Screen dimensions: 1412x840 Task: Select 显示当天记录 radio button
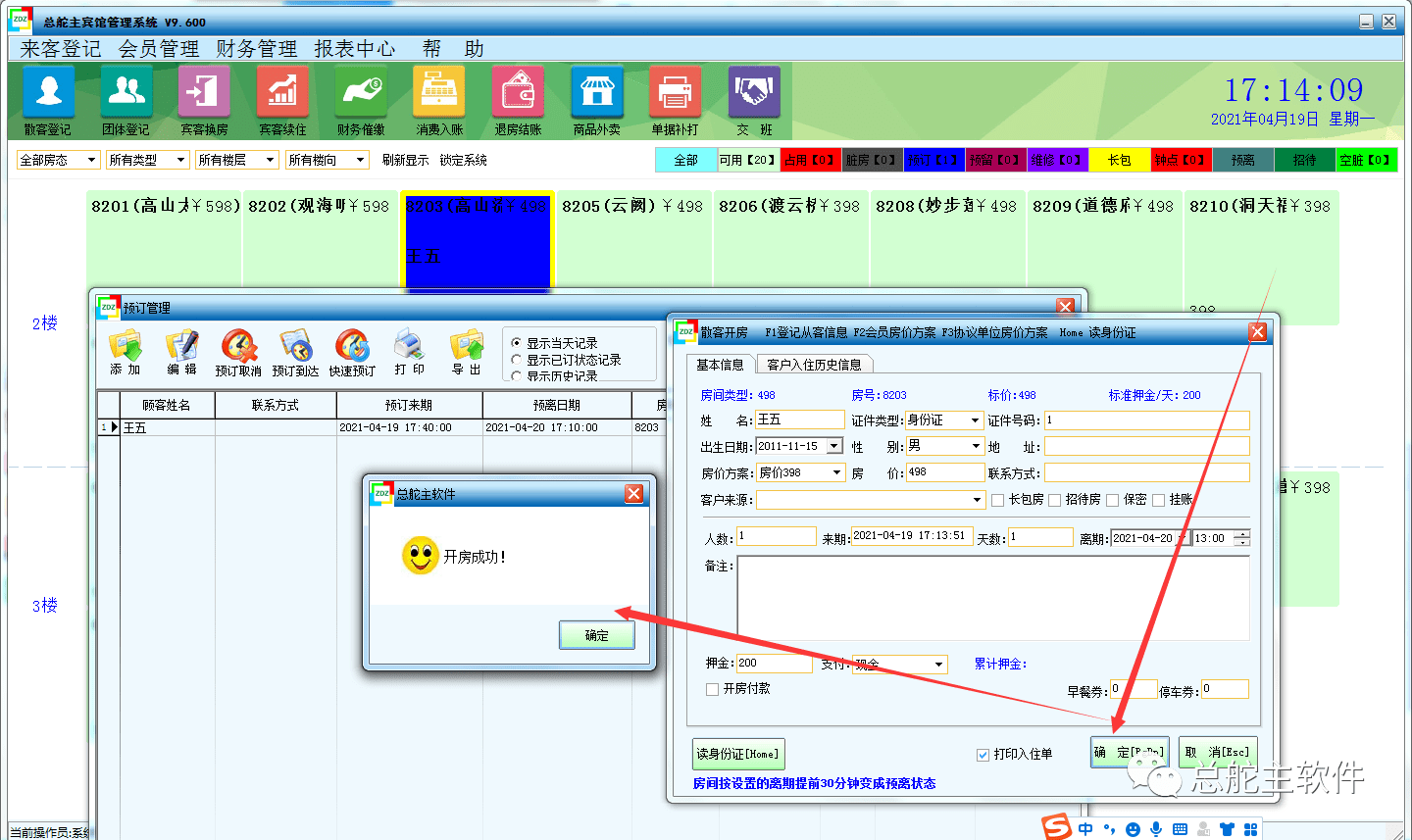[x=517, y=343]
